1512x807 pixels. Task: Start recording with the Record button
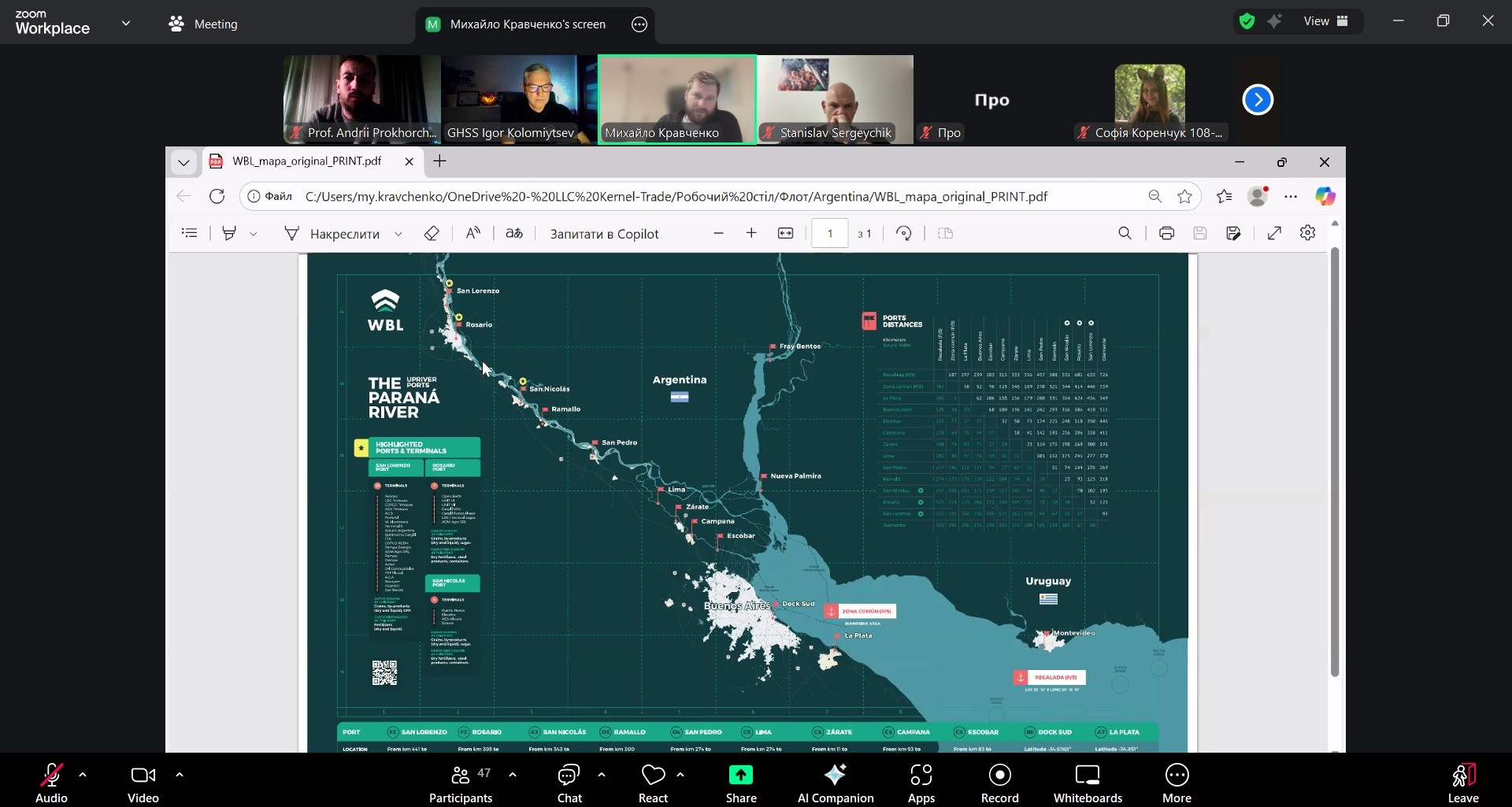tap(999, 783)
